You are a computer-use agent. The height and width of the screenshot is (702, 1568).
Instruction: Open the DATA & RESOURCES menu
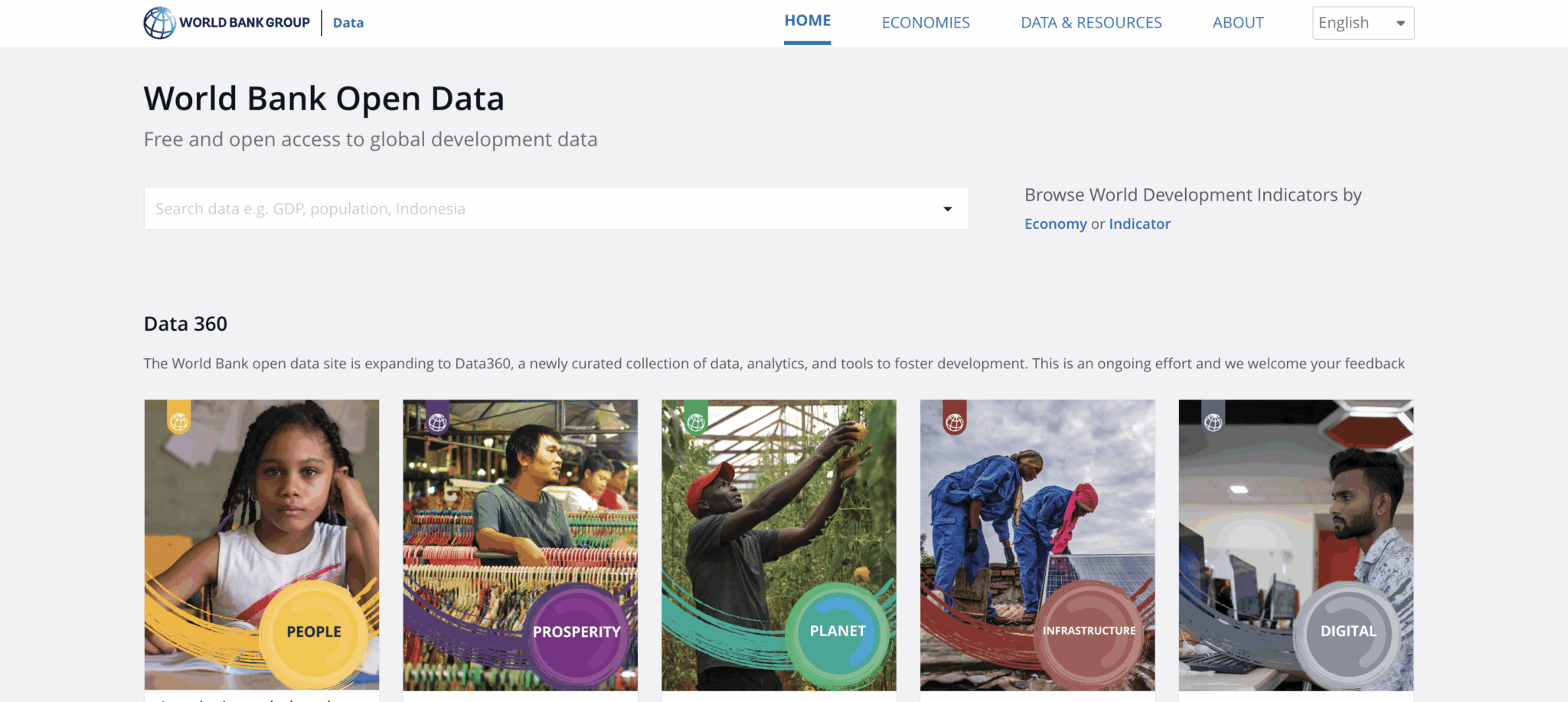click(1090, 22)
